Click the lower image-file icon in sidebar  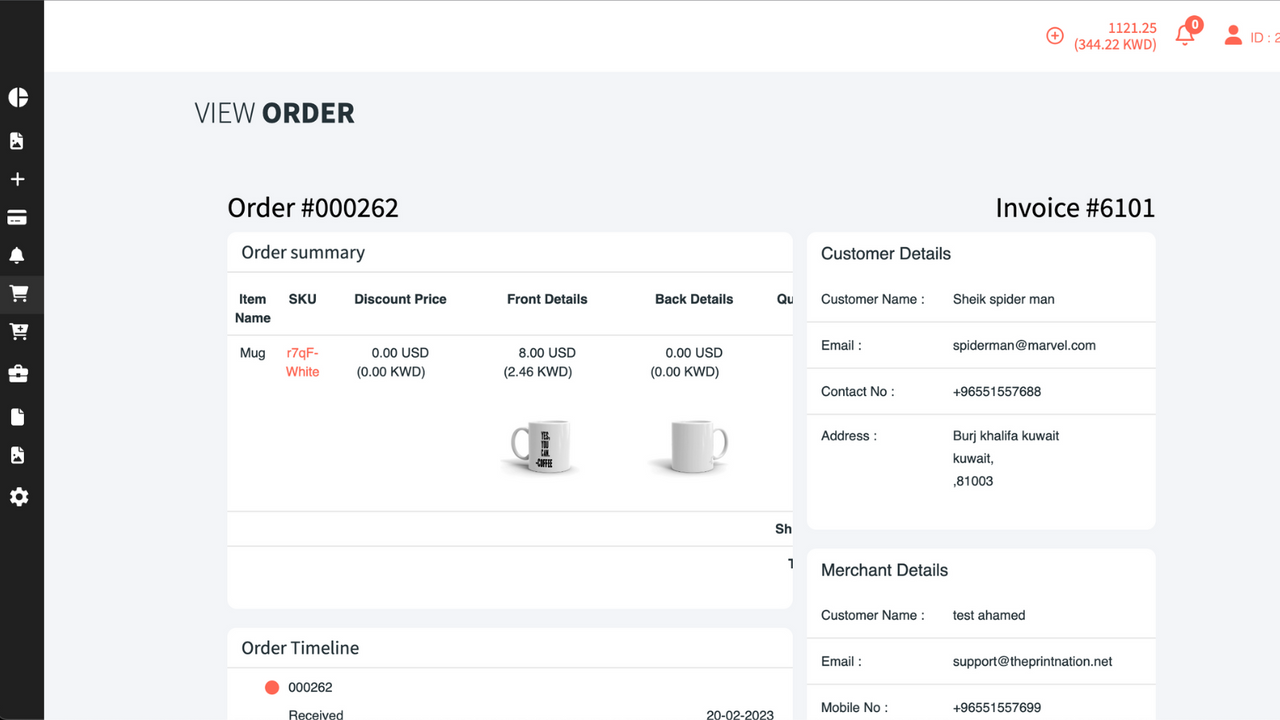pos(18,454)
